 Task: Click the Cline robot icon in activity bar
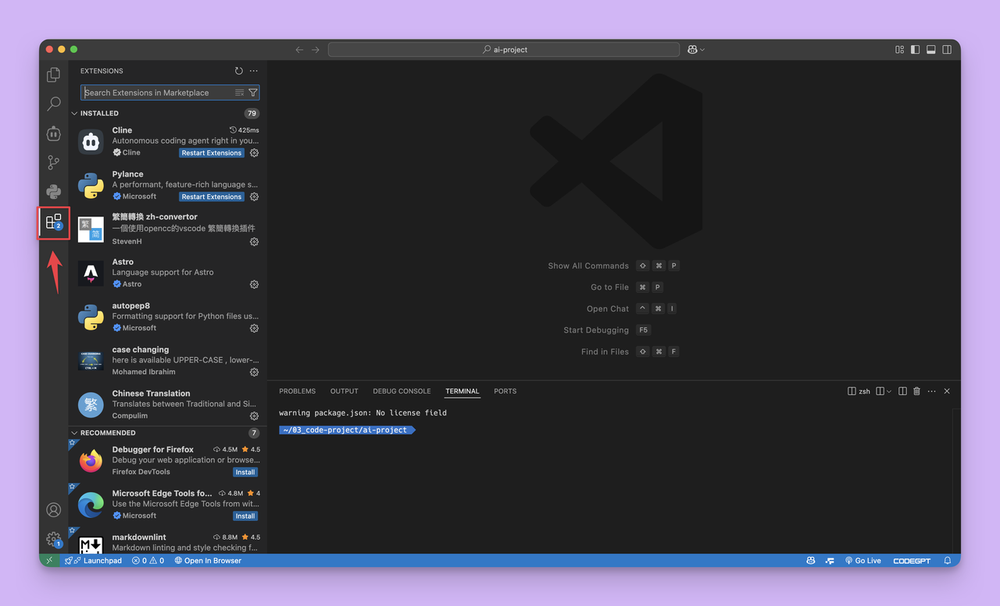coord(54,133)
